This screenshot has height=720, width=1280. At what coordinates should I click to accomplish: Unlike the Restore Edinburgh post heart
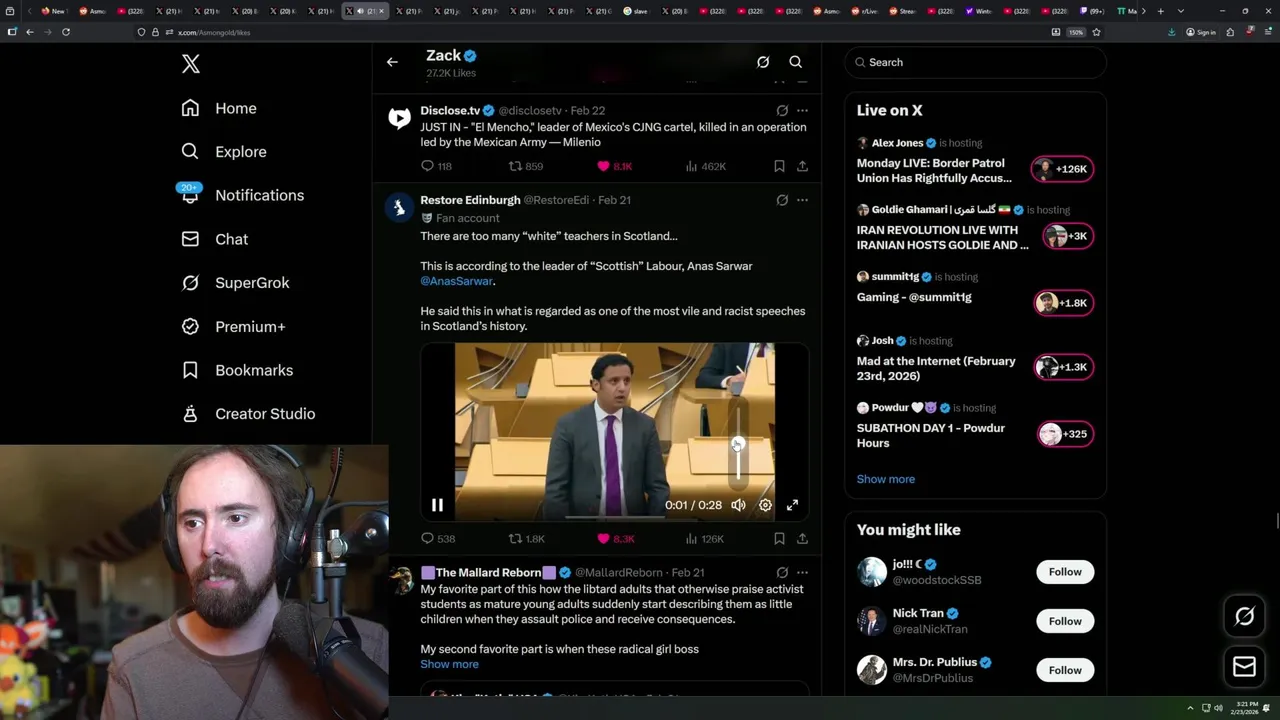[616, 538]
